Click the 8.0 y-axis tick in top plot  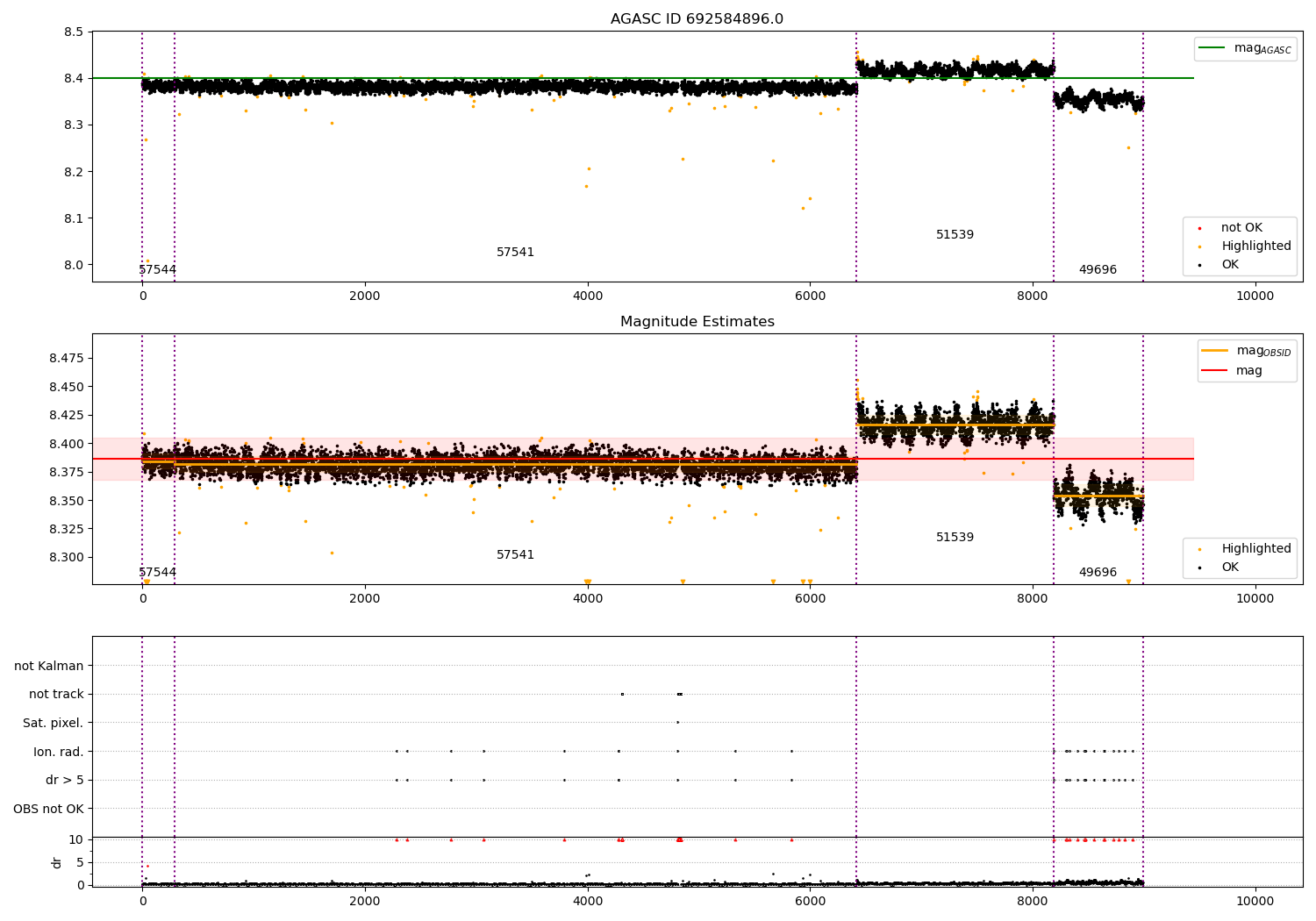click(74, 265)
